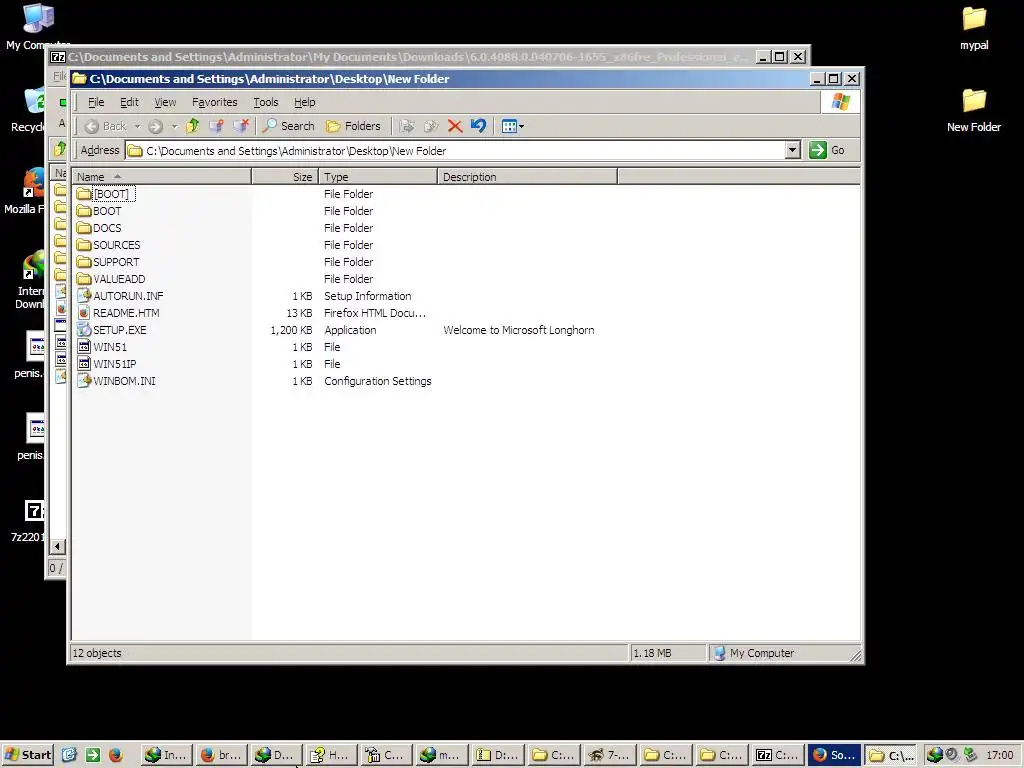The width and height of the screenshot is (1024, 768).
Task: Click the Back button in toolbar
Action: tap(105, 126)
